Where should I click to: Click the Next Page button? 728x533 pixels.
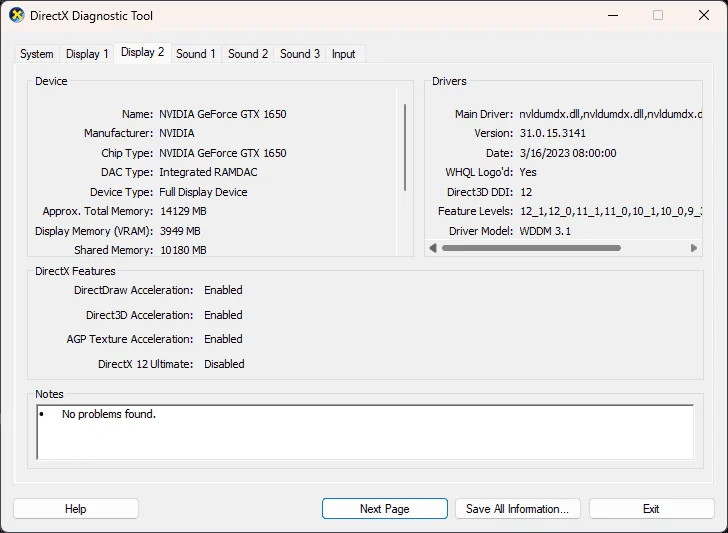tap(385, 509)
